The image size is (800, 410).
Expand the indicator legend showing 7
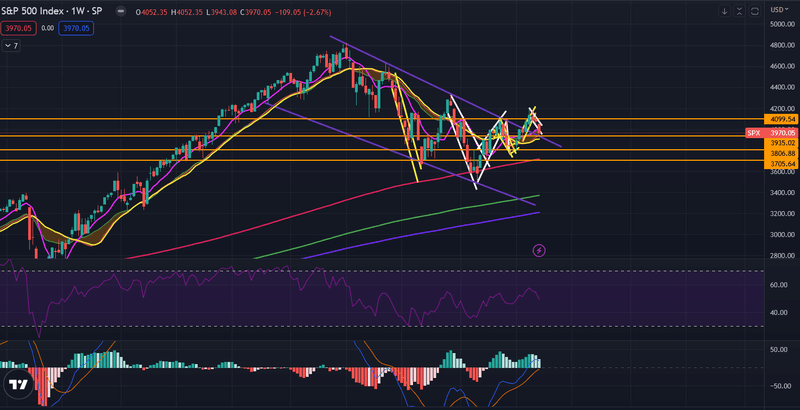11,46
